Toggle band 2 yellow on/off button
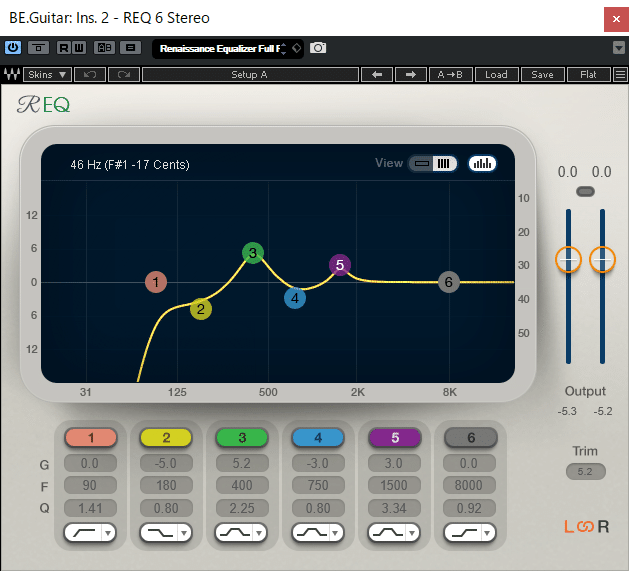Viewport: 629px width, 571px height. click(166, 437)
